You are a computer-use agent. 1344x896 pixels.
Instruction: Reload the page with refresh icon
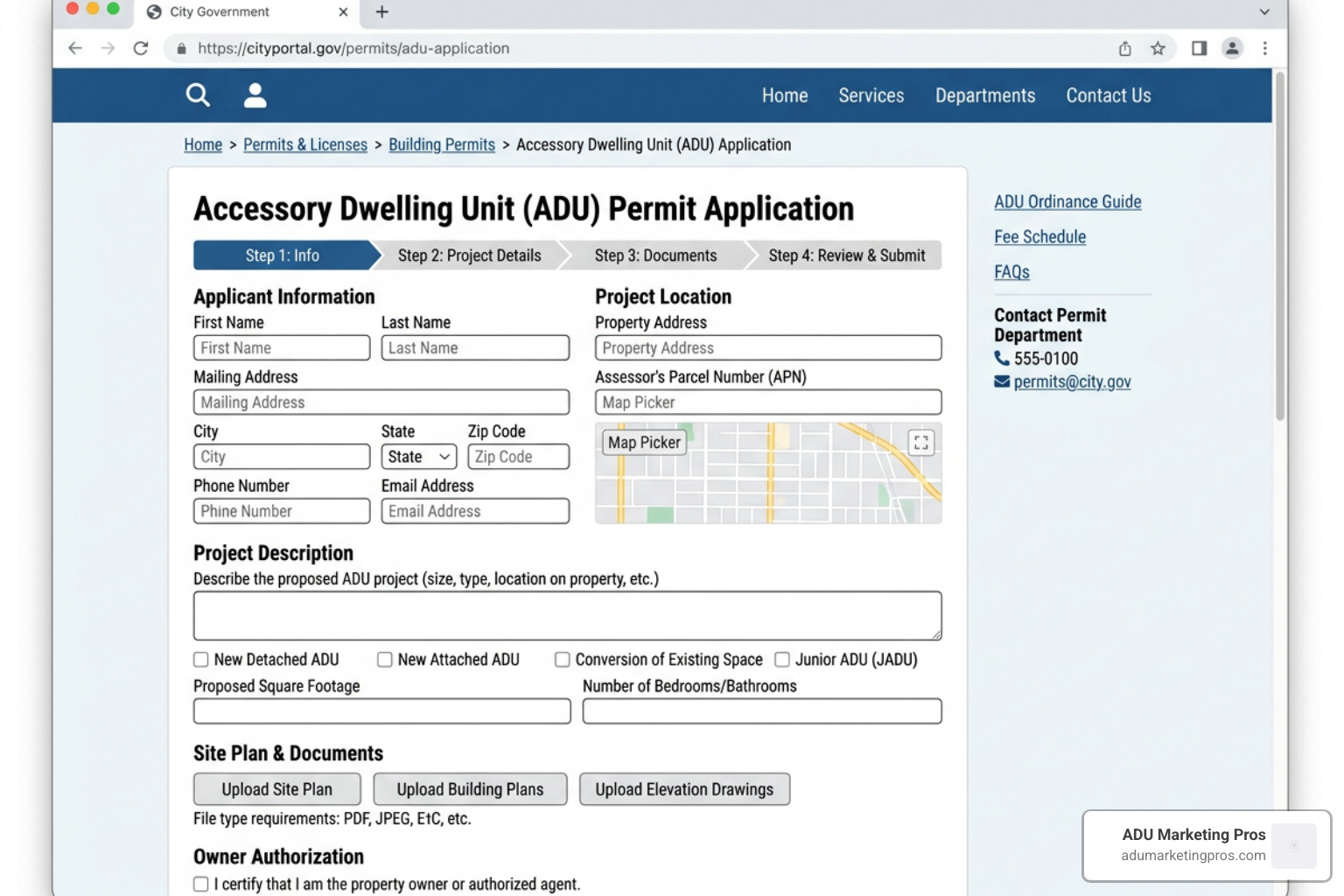click(x=141, y=48)
